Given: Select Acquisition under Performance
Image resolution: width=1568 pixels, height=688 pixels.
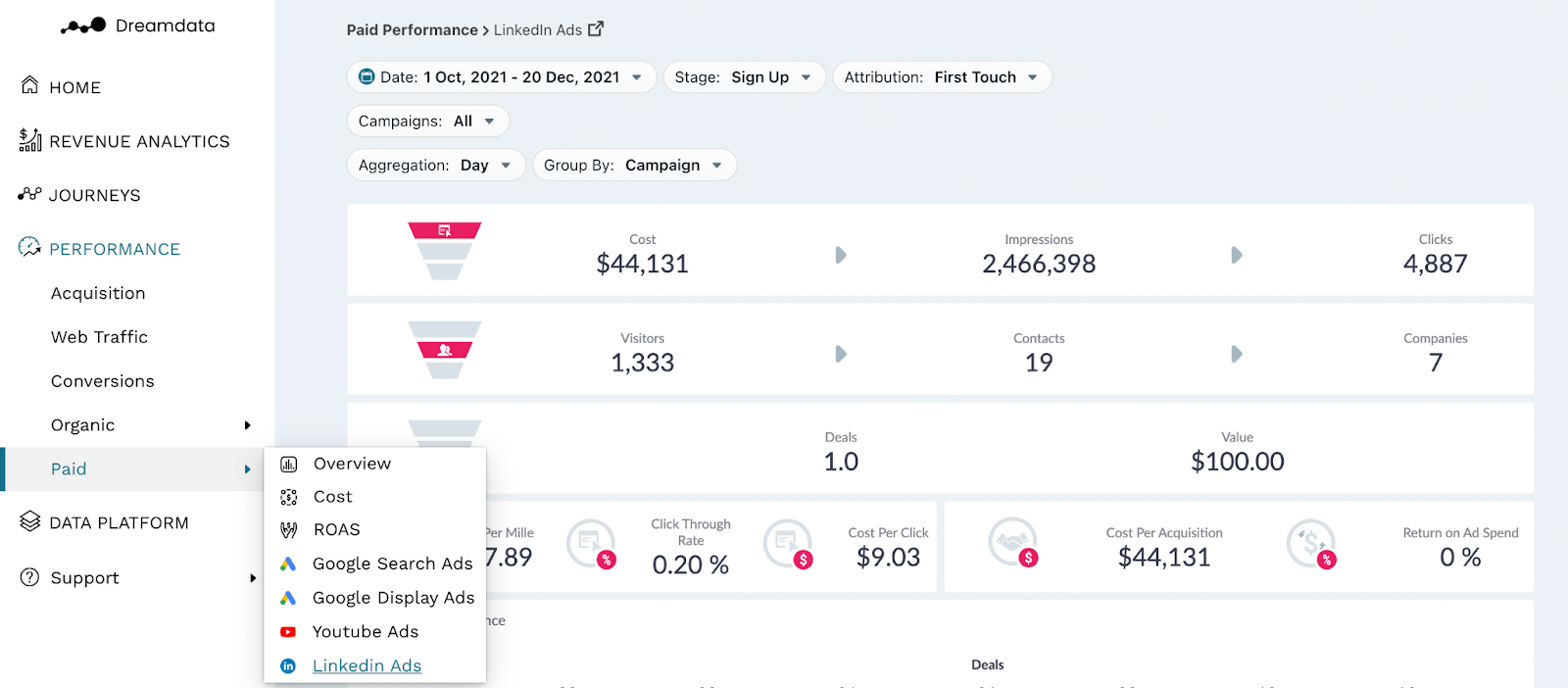Looking at the screenshot, I should 98,293.
